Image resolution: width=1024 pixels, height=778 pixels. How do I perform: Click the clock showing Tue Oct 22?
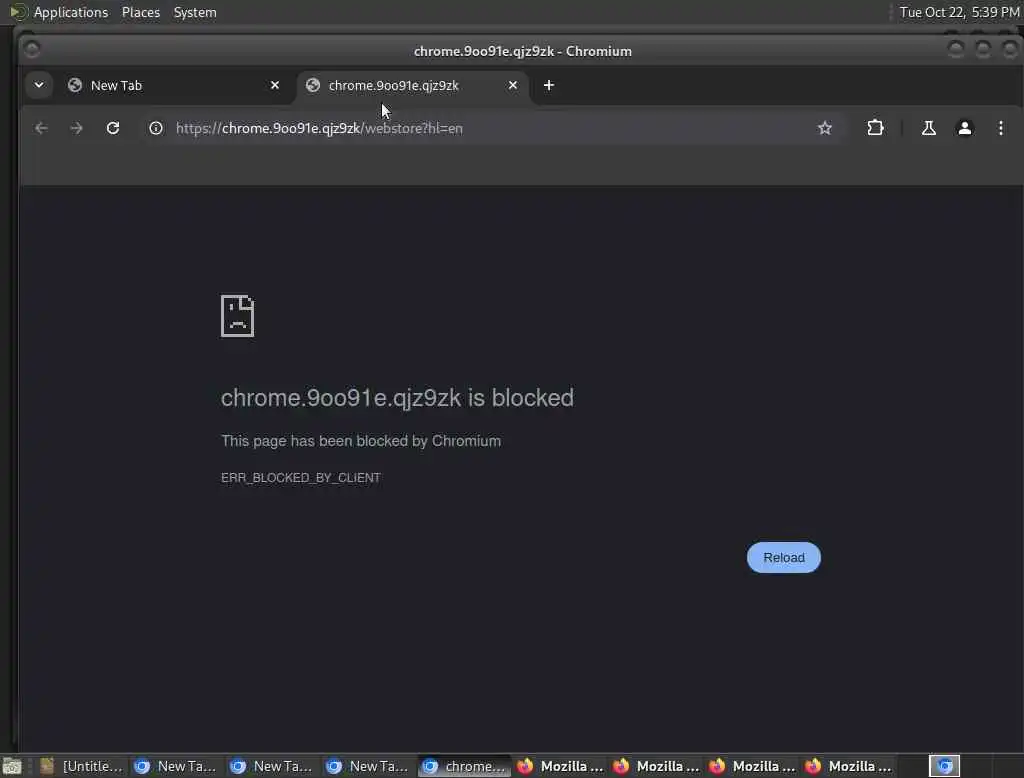[959, 12]
